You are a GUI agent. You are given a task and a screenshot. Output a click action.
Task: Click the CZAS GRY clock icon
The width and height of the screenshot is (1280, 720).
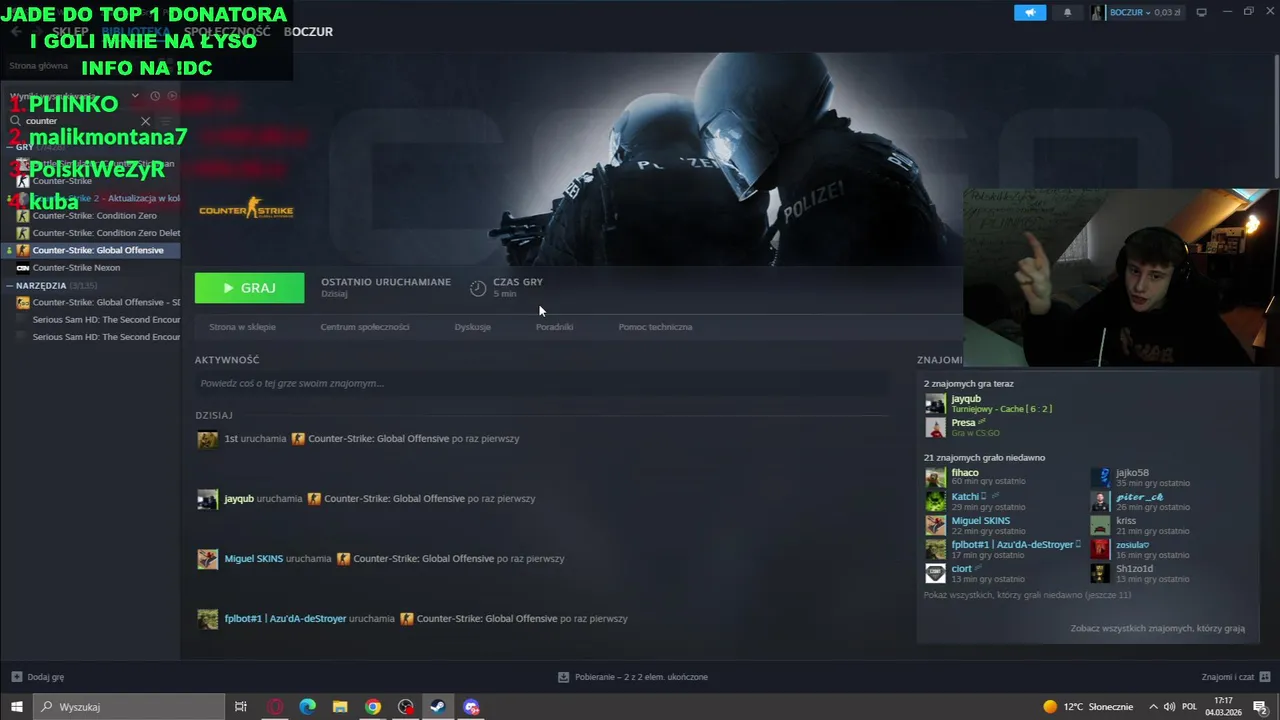(x=478, y=288)
